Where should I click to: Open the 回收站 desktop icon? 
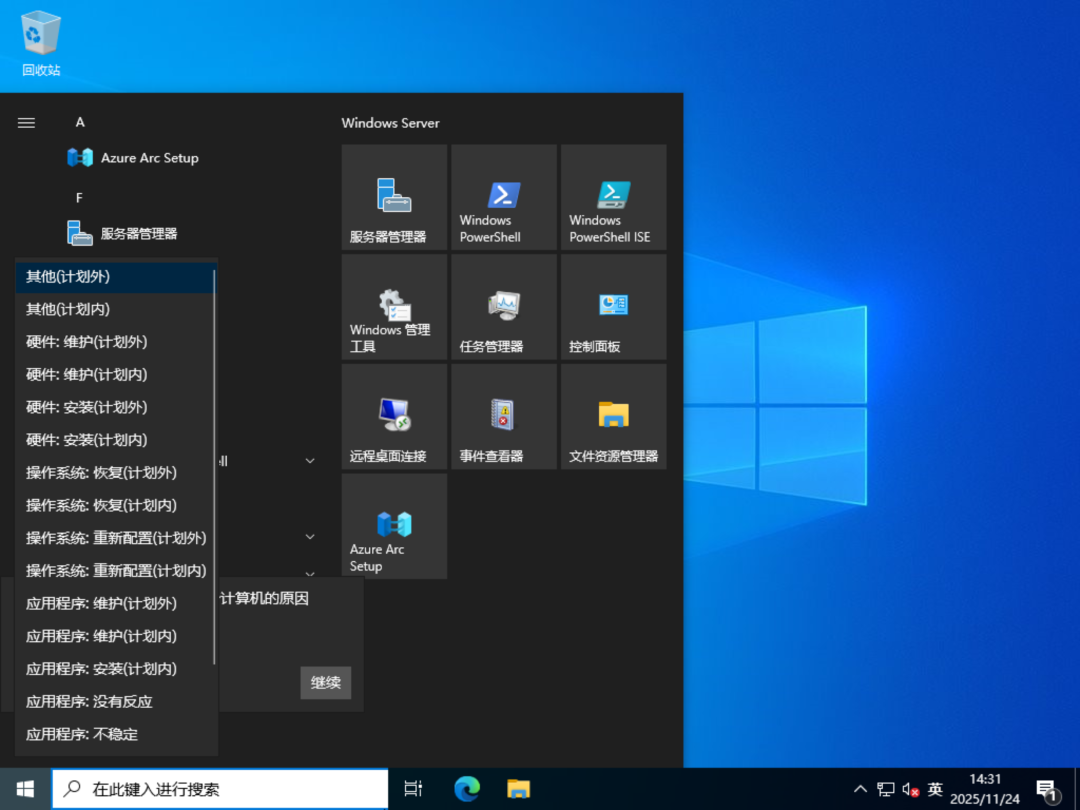pos(41,43)
